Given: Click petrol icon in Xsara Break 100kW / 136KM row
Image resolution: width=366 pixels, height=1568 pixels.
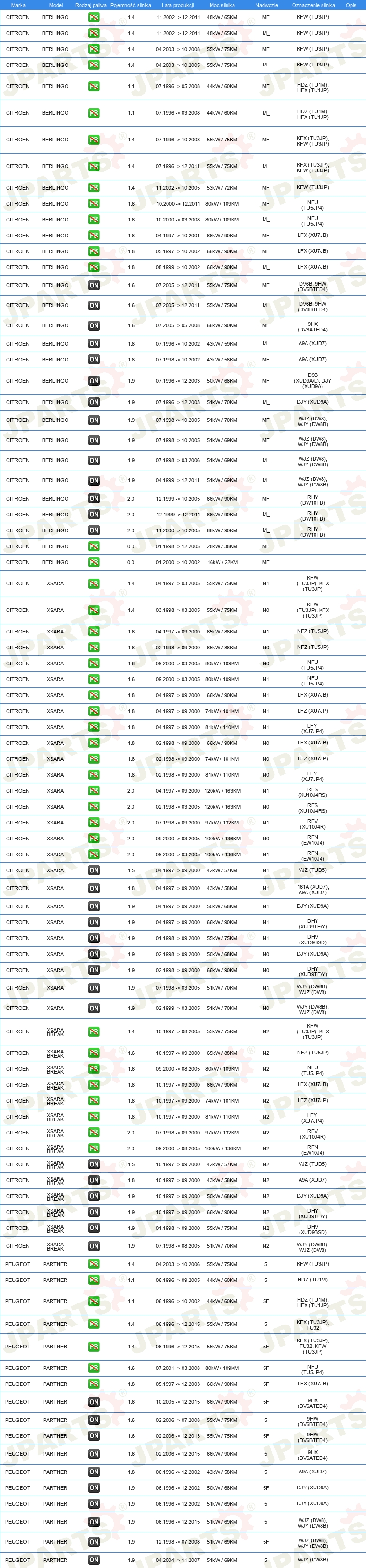Looking at the screenshot, I should (x=94, y=1148).
